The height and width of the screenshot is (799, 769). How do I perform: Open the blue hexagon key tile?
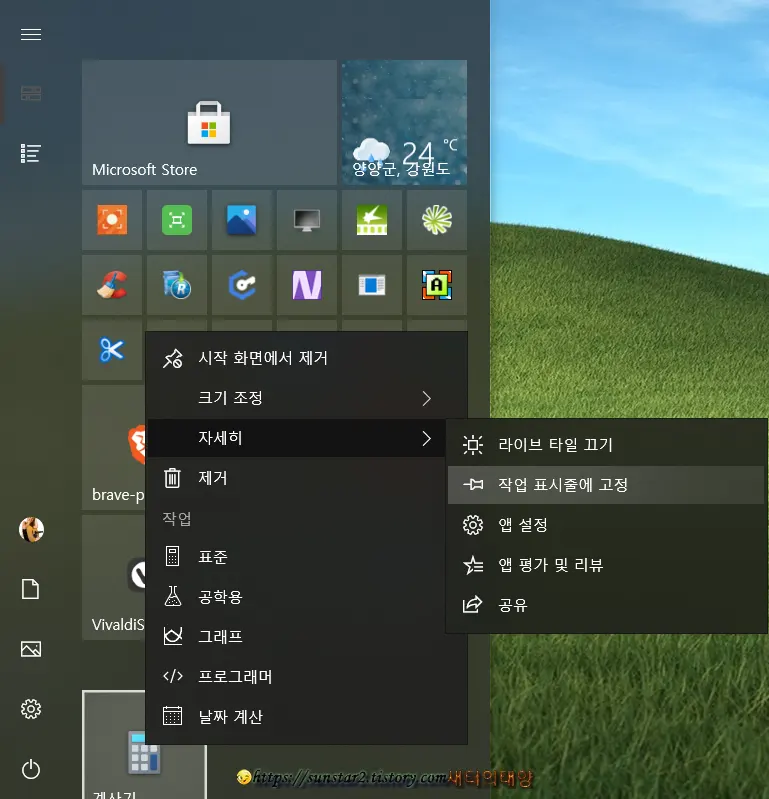coord(242,285)
